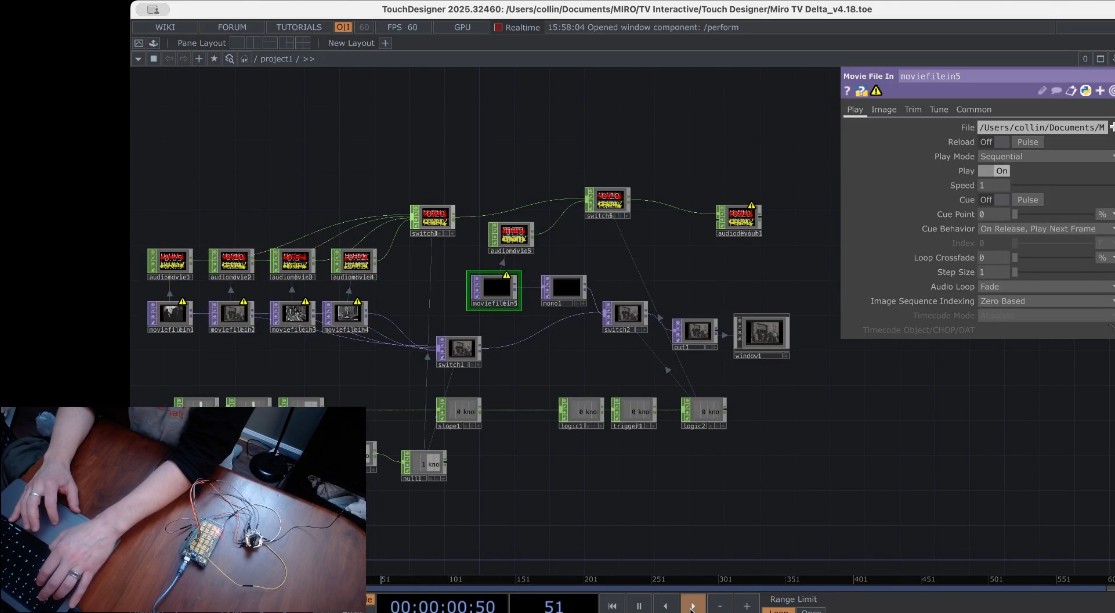Viewport: 1115px width, 613px height.
Task: Select the four-pane grid layout icon
Action: 303,43
